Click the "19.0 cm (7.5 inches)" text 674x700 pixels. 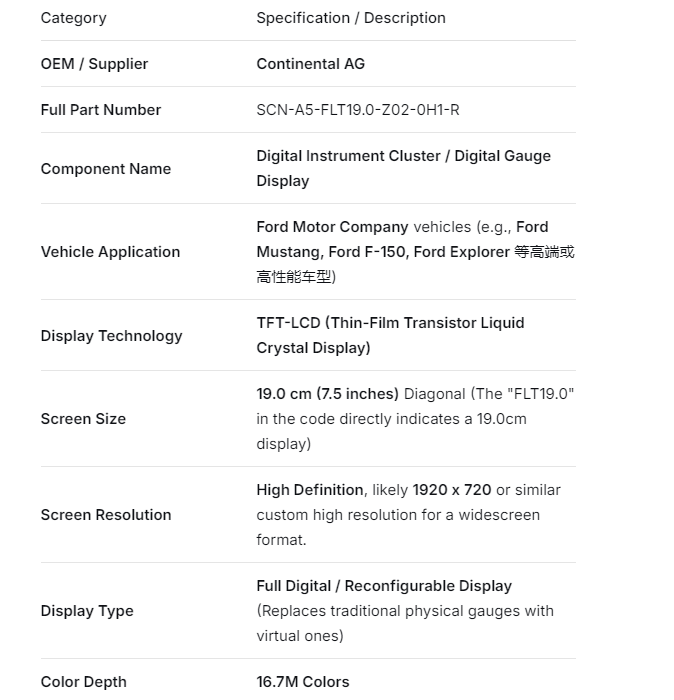tap(327, 394)
